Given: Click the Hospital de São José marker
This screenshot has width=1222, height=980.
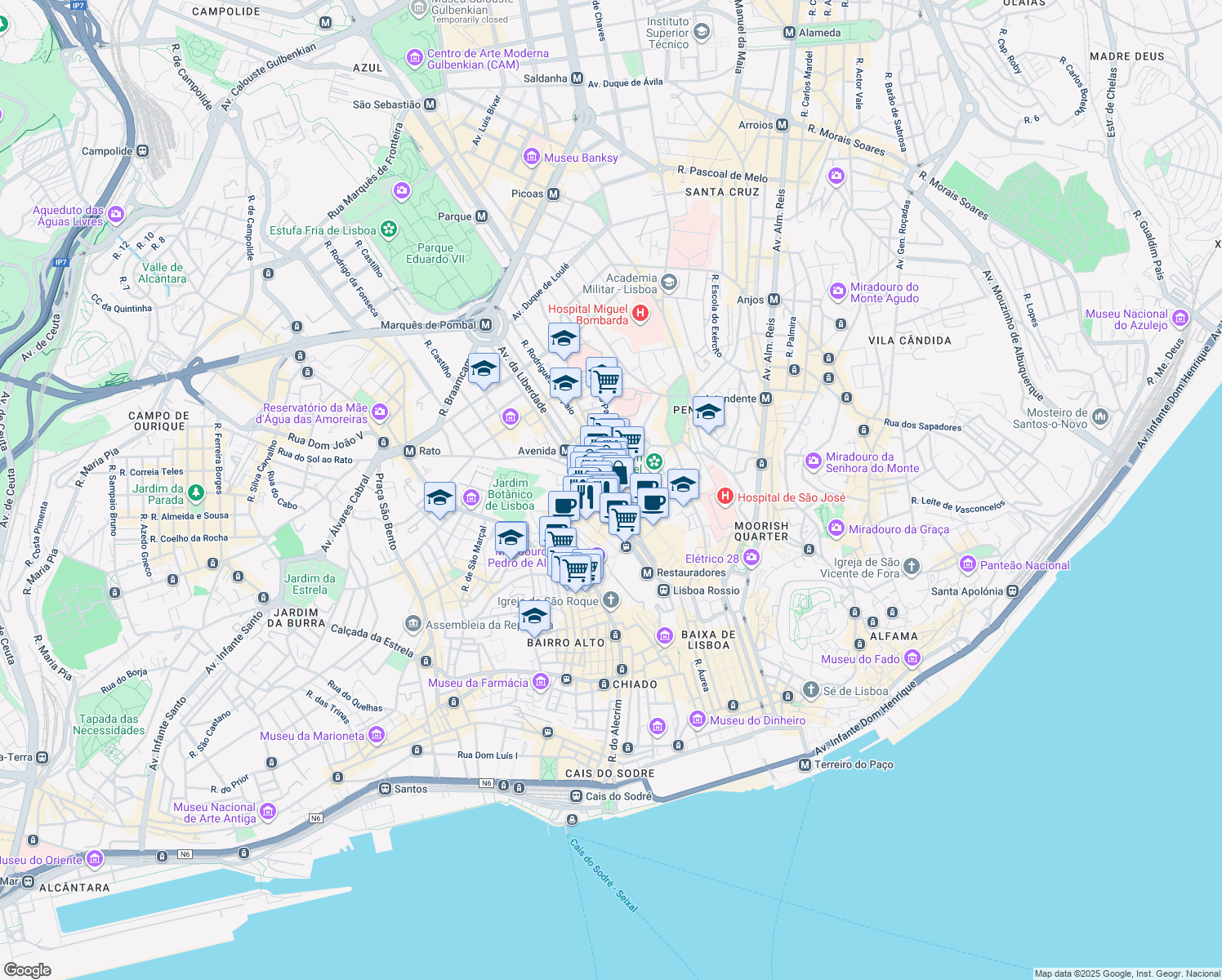Looking at the screenshot, I should (724, 497).
